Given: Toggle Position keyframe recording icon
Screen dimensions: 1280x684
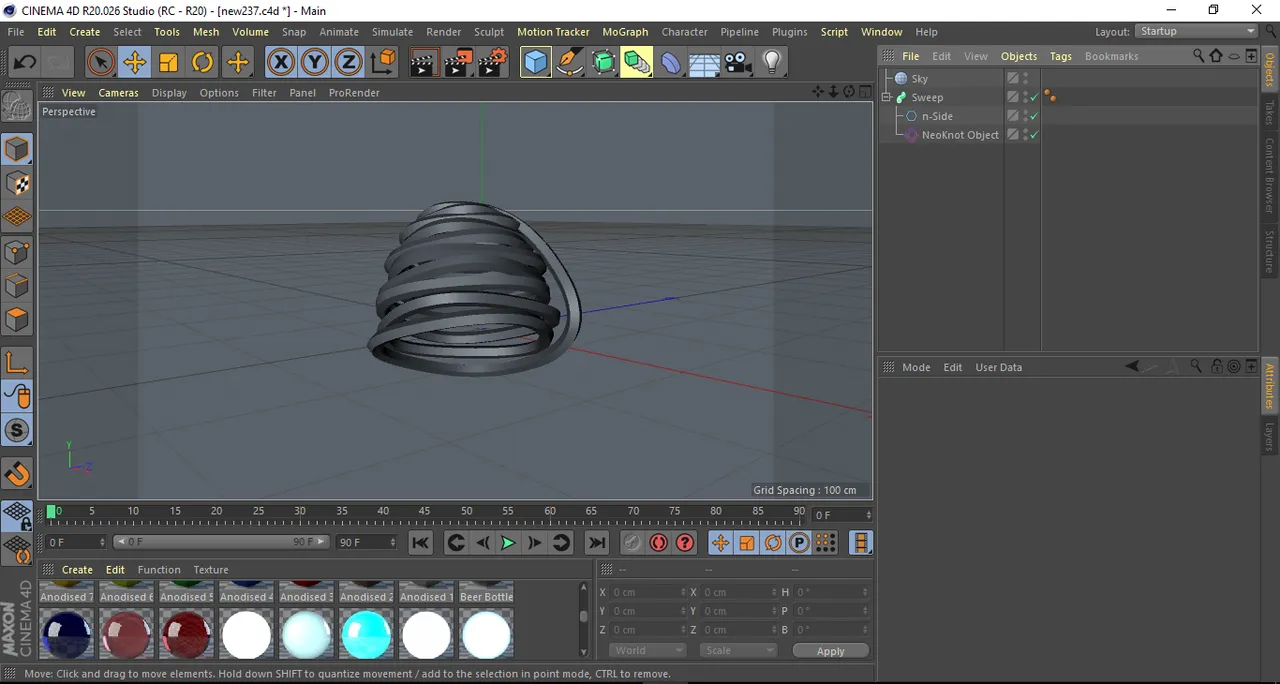Looking at the screenshot, I should [720, 543].
